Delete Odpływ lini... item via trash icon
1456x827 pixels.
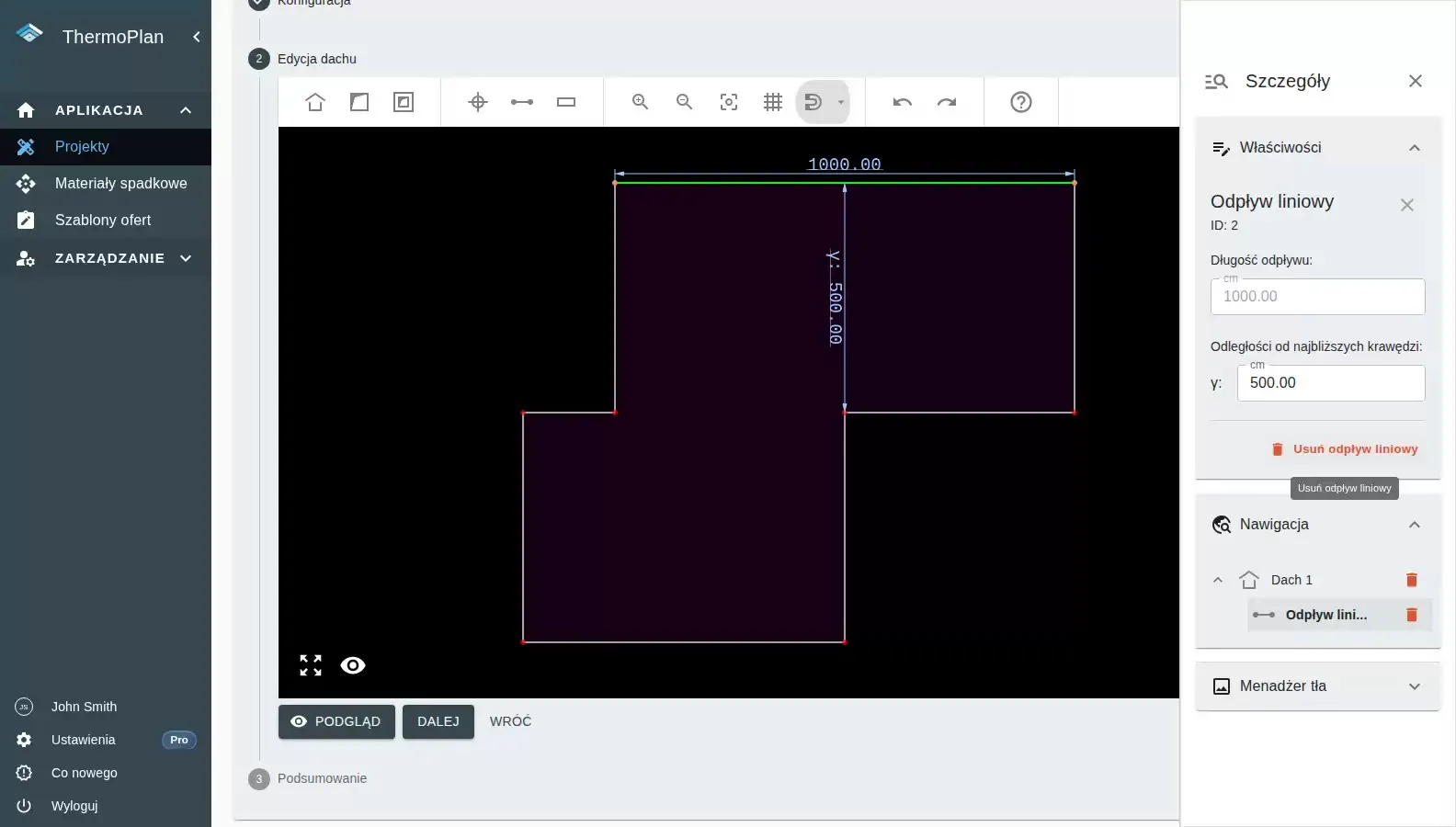1412,615
